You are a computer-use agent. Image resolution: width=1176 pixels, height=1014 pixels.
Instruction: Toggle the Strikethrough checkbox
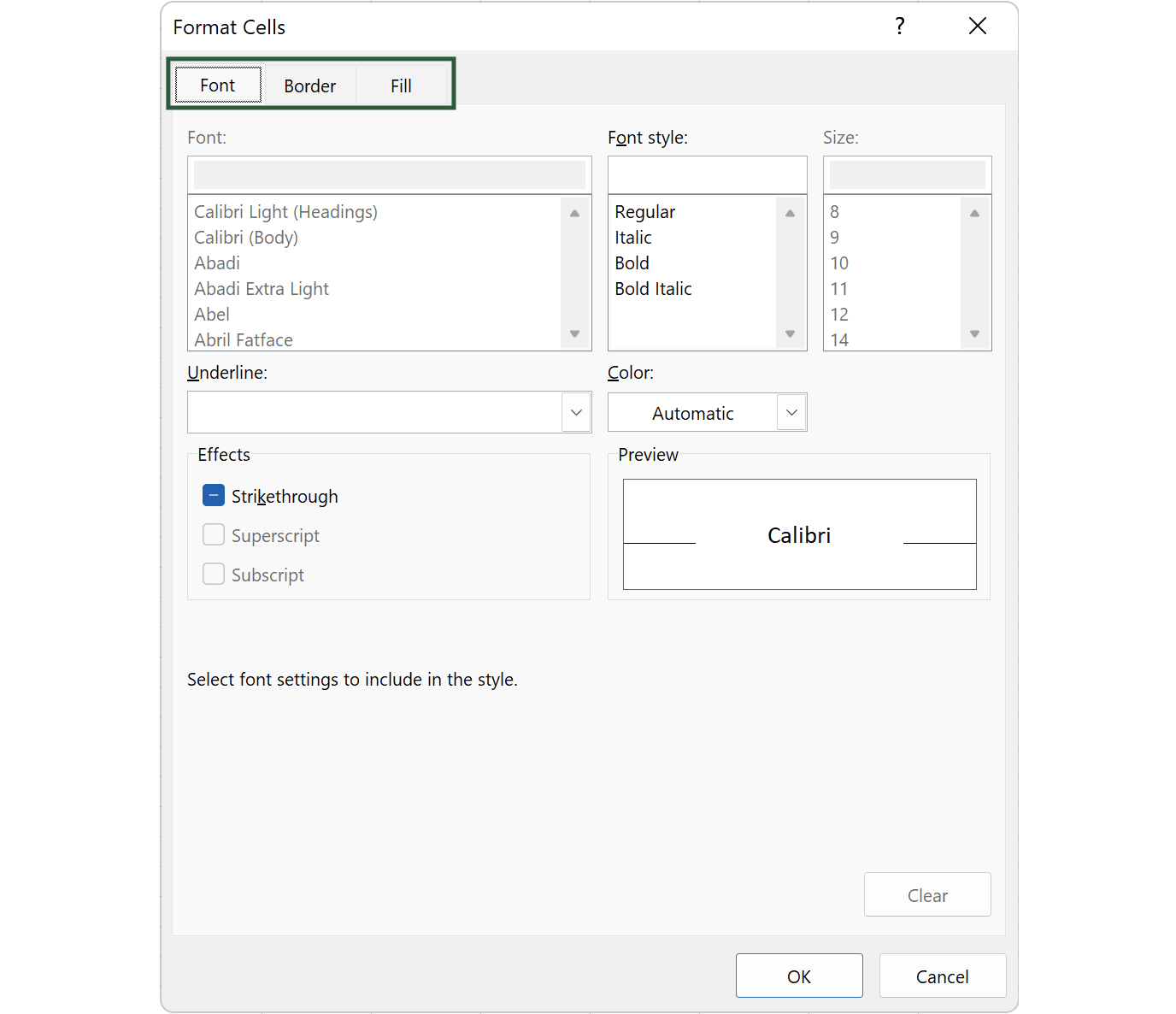click(214, 496)
